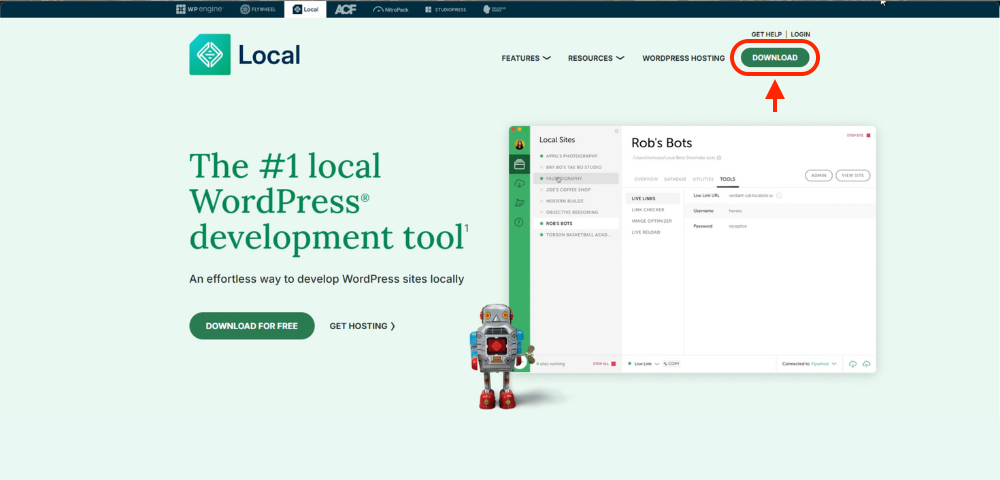Click the Get Help link
The width and height of the screenshot is (1000, 480).
point(767,34)
